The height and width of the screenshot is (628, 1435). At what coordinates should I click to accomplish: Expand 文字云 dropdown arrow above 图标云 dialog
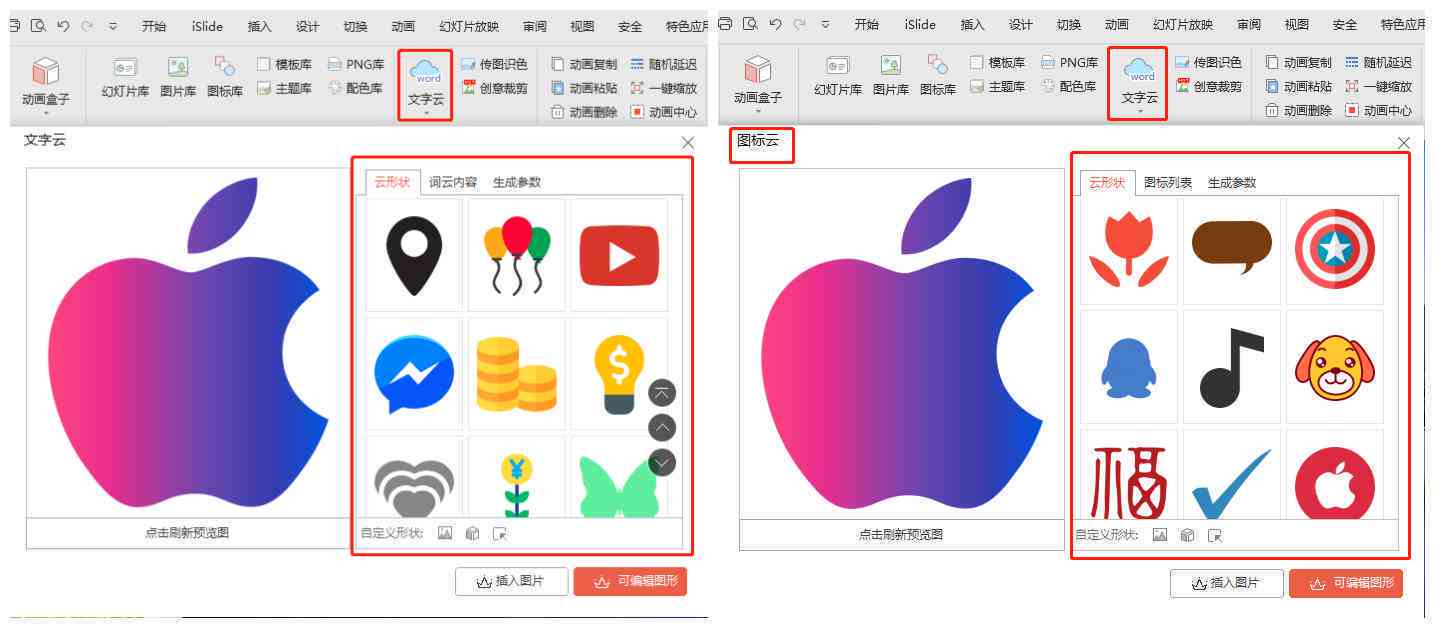(1139, 111)
